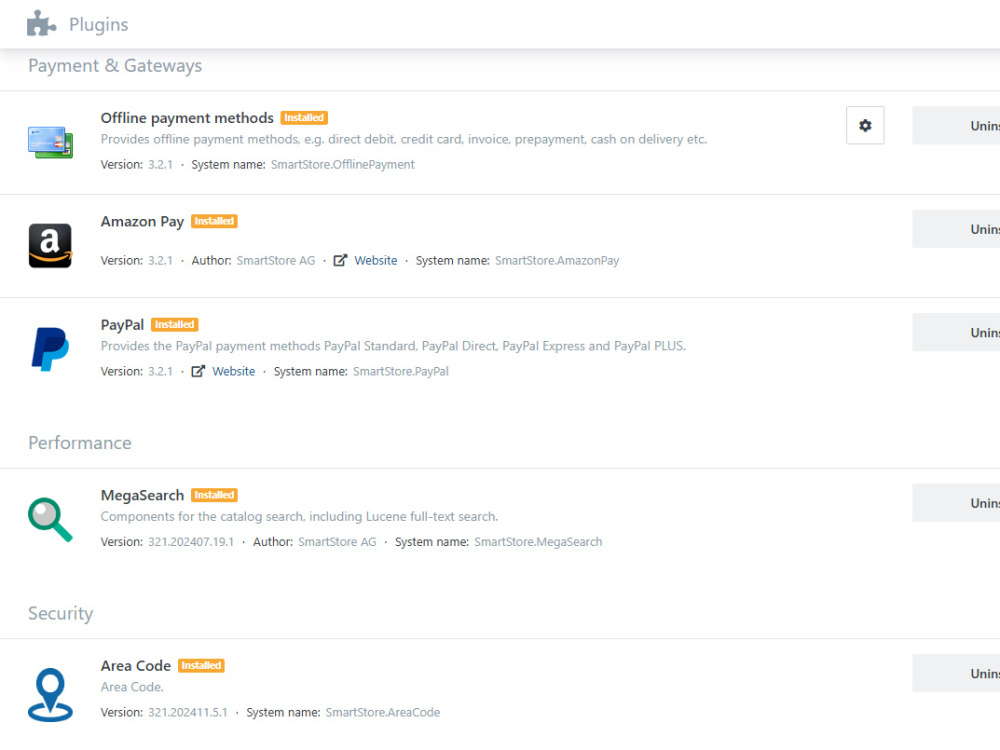This screenshot has width=1000, height=750.
Task: Click system name 'SmartStore.AmazonPay'
Action: coord(557,260)
